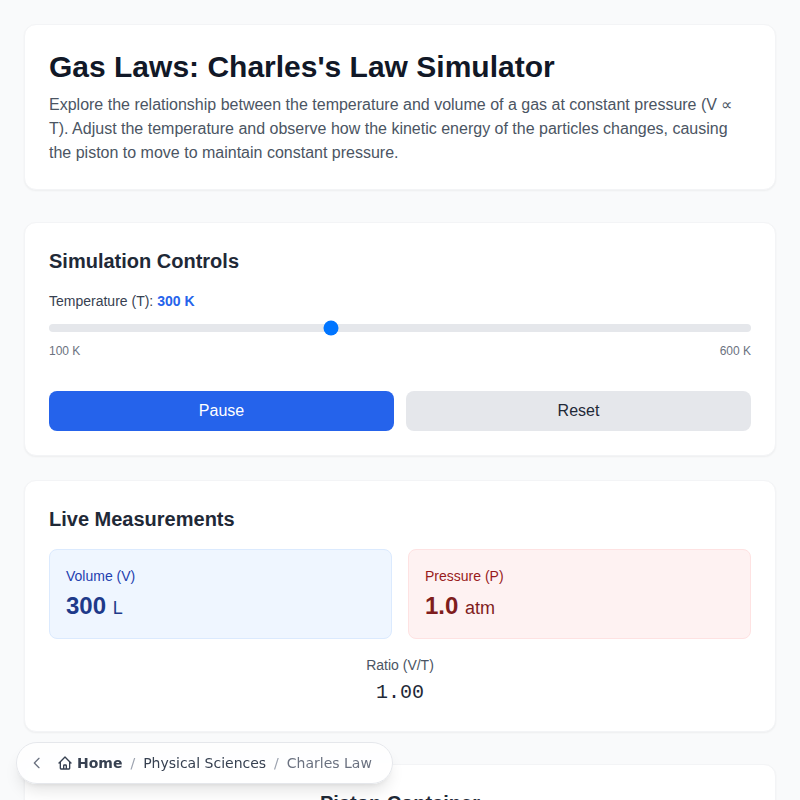
Task: Select the Ratio (V/T) readout
Action: [x=399, y=678]
